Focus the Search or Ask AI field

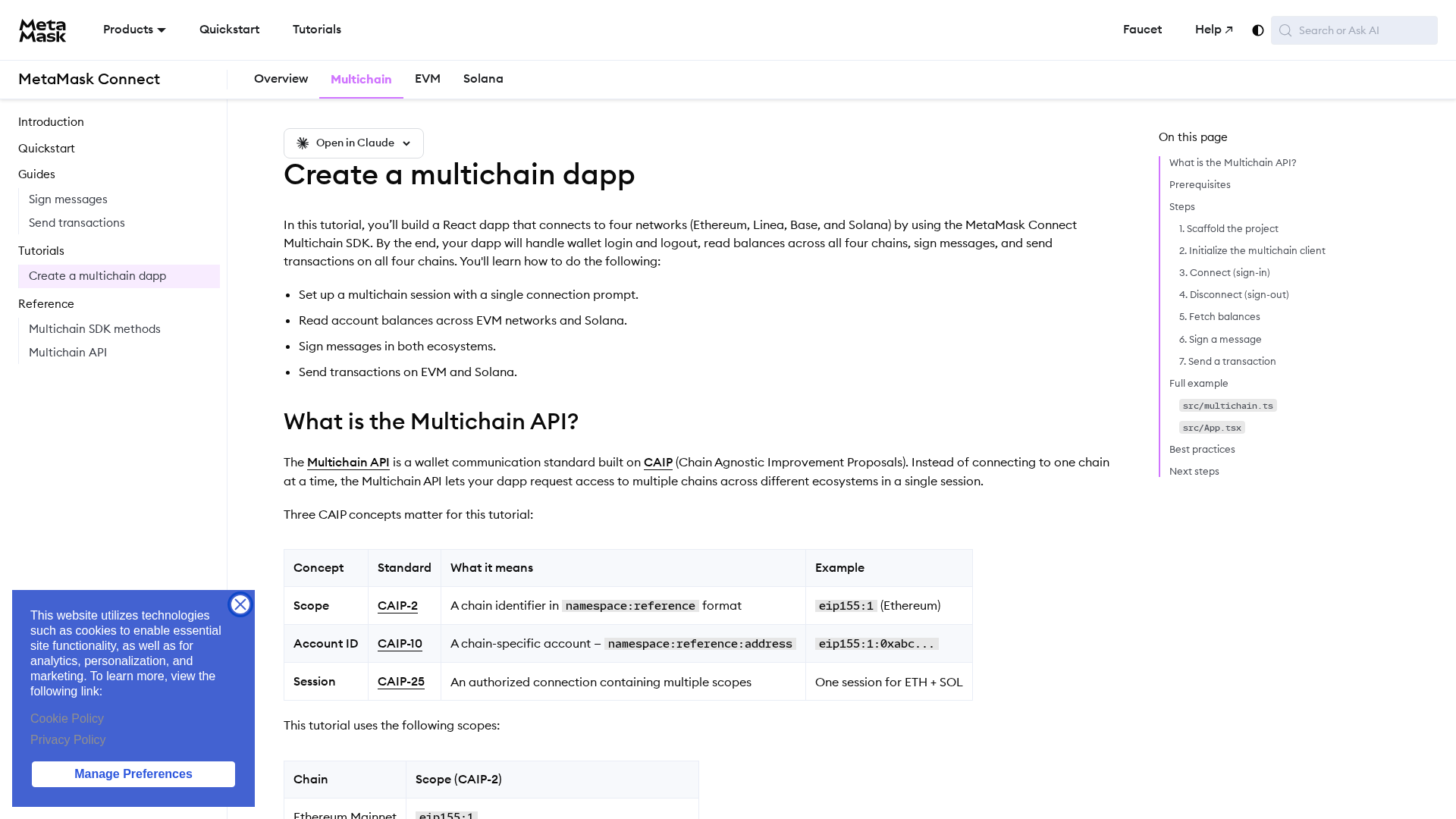(x=1354, y=30)
